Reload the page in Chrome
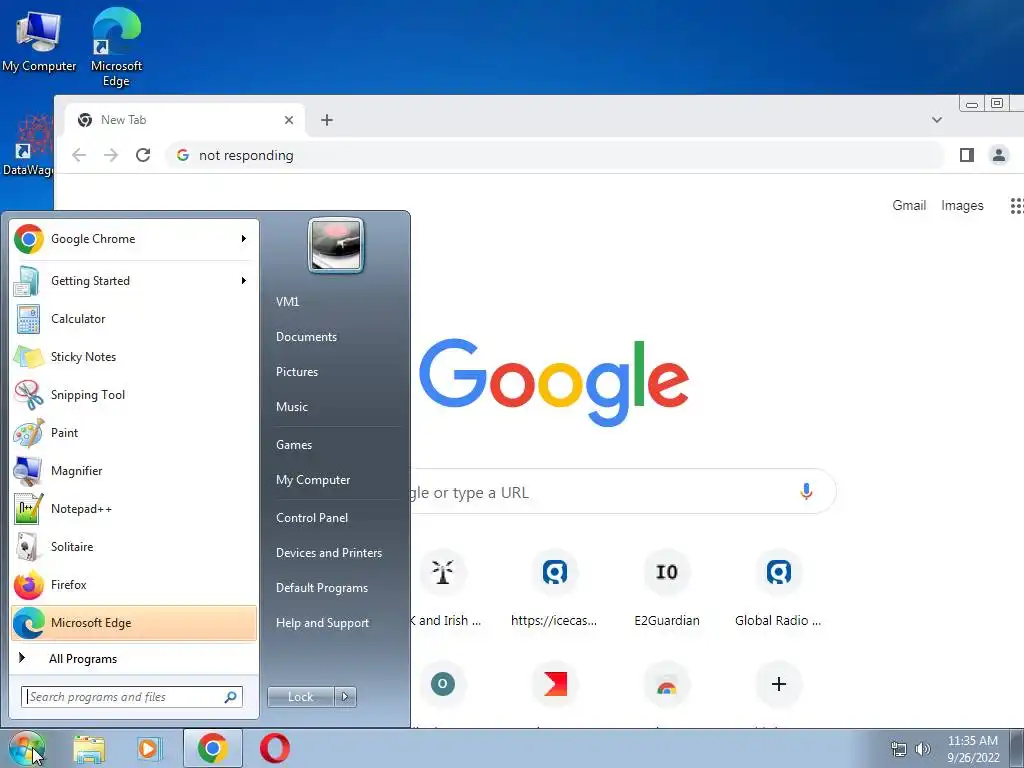Viewport: 1024px width, 768px height. 143,155
